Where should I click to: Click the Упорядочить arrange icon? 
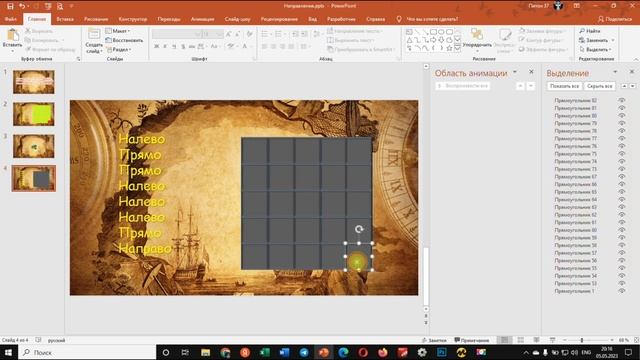(477, 34)
